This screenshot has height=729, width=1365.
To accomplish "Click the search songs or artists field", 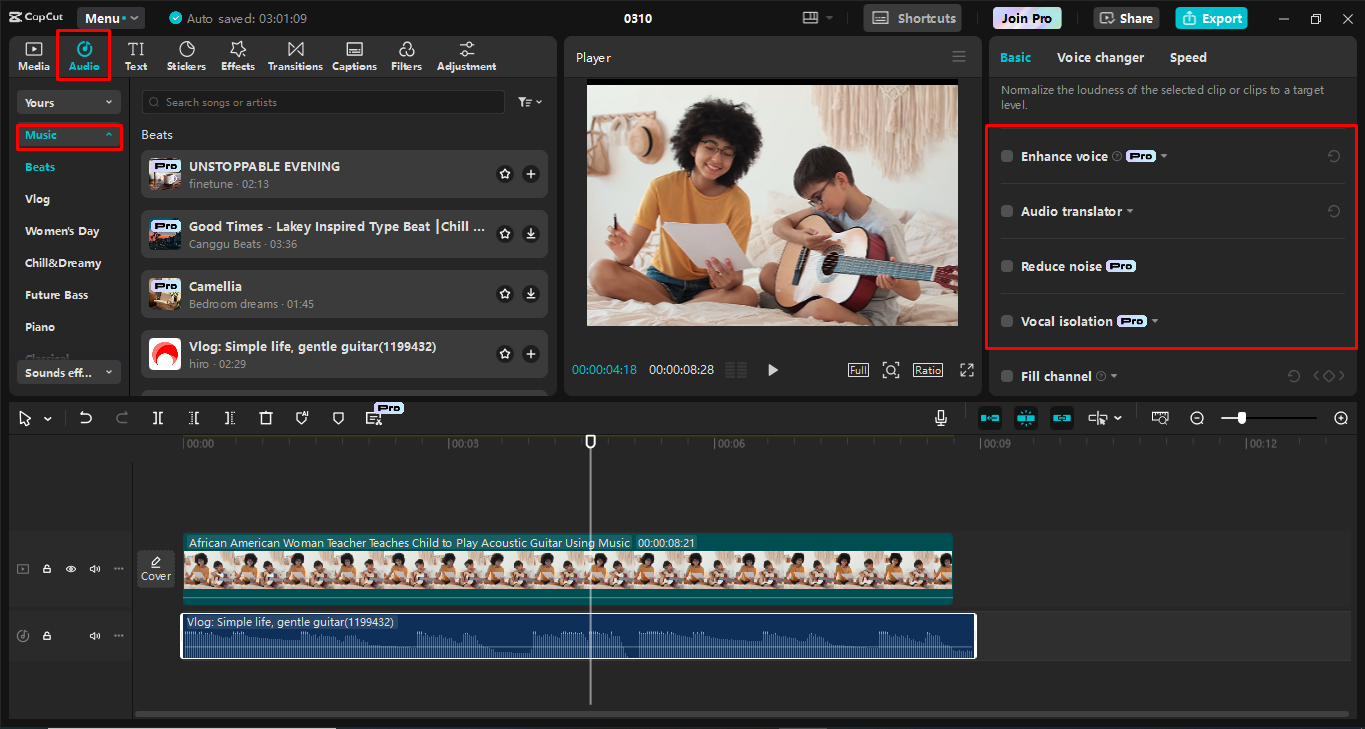I will [x=323, y=102].
